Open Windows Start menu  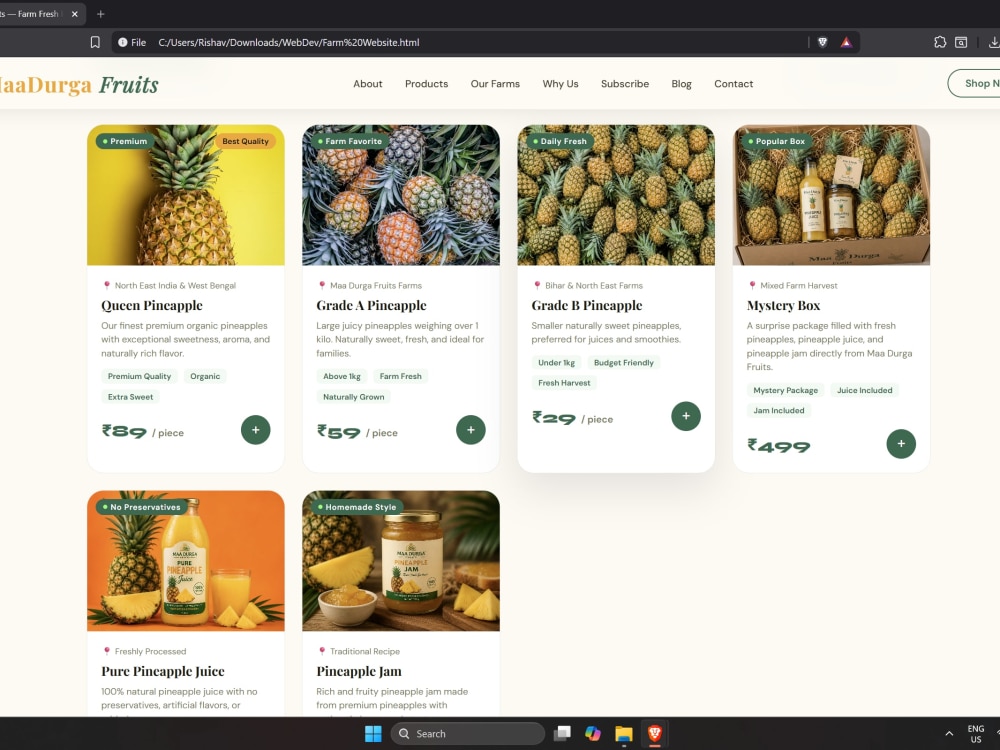click(373, 733)
